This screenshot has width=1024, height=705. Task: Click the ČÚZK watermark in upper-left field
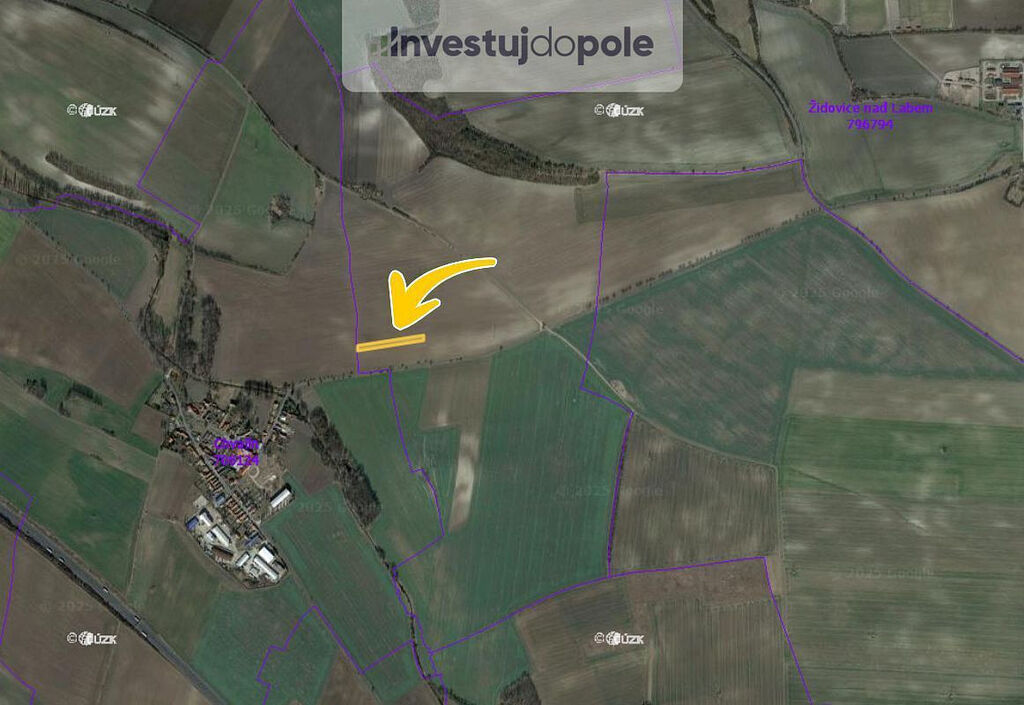91,110
